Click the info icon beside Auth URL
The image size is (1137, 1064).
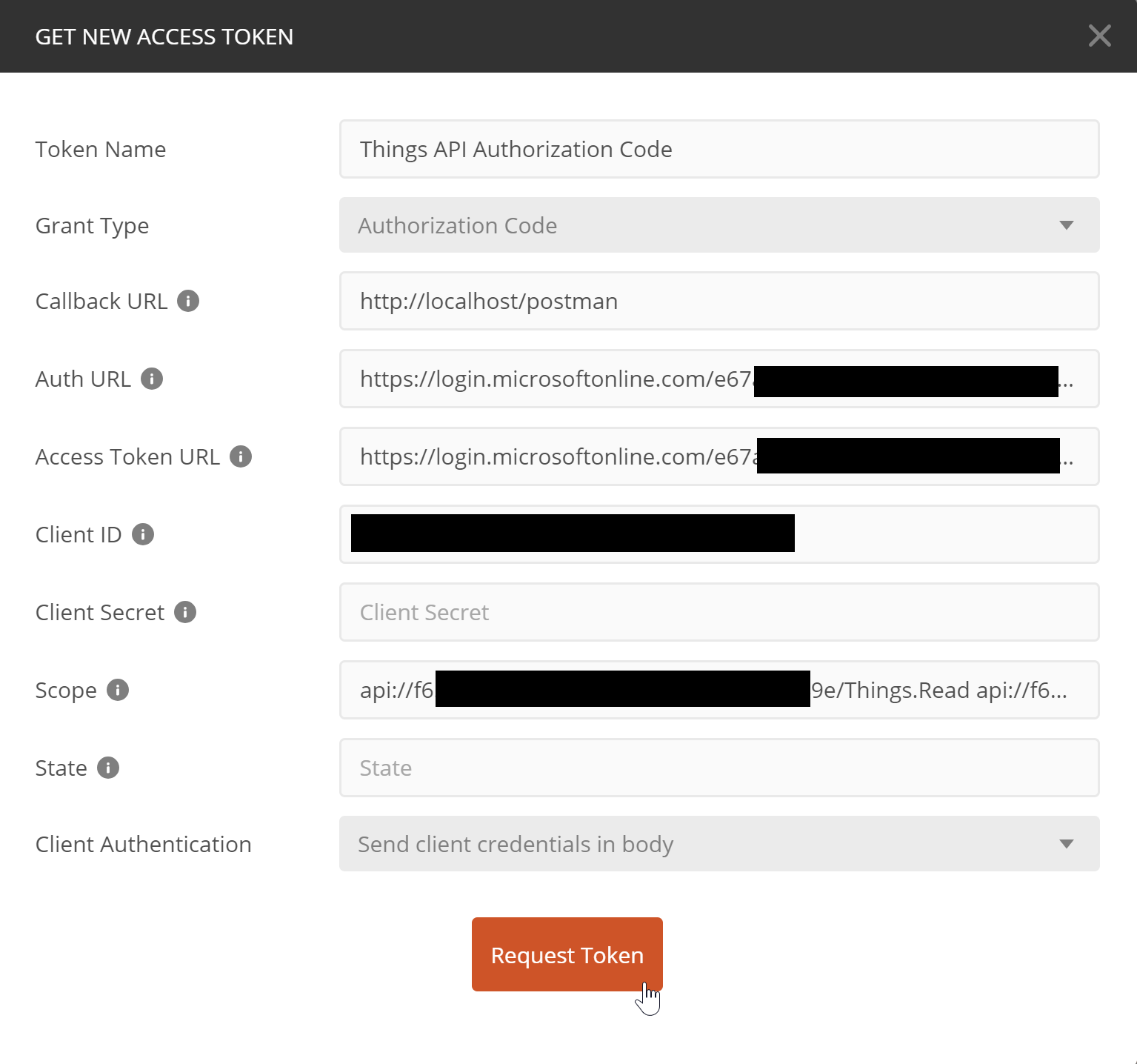[153, 379]
